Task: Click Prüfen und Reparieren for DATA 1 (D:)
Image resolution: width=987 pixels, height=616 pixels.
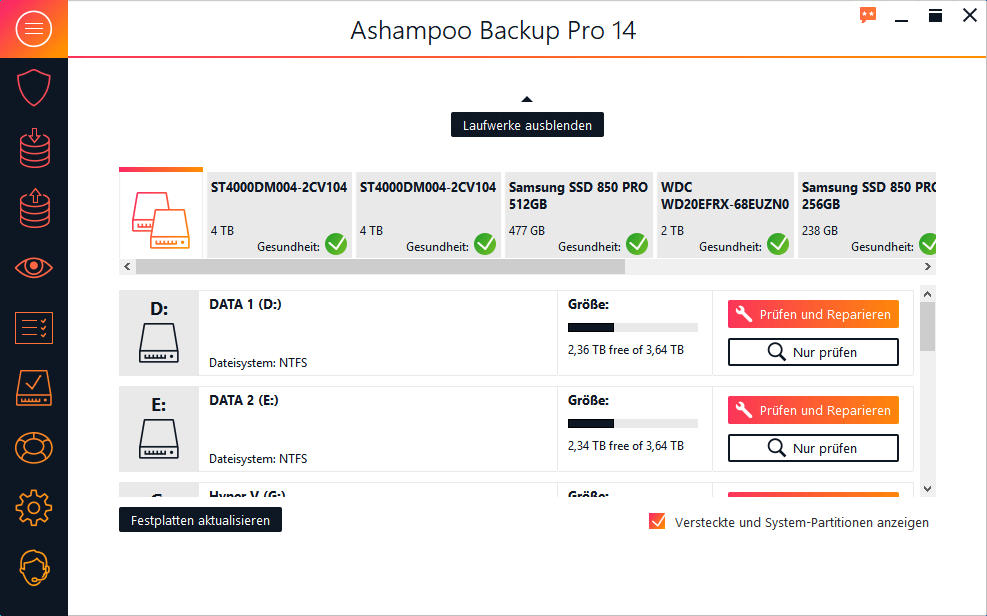Action: (x=813, y=314)
